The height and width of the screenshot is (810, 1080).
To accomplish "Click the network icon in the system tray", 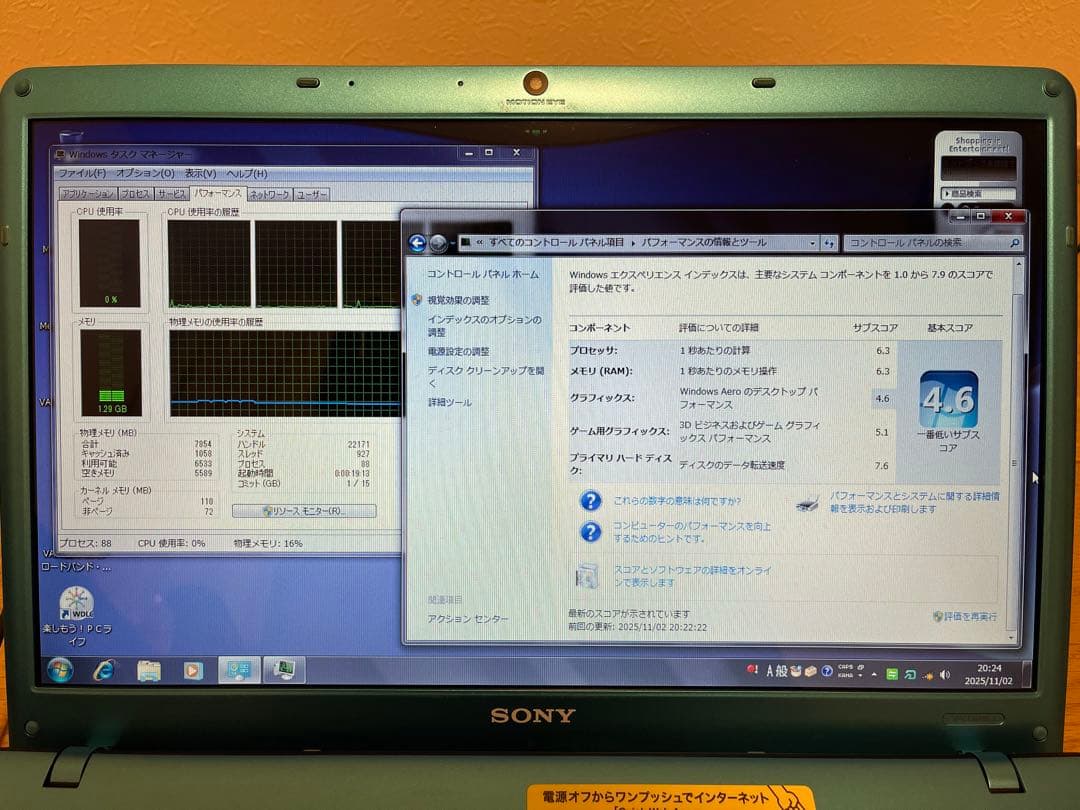I will point(928,673).
